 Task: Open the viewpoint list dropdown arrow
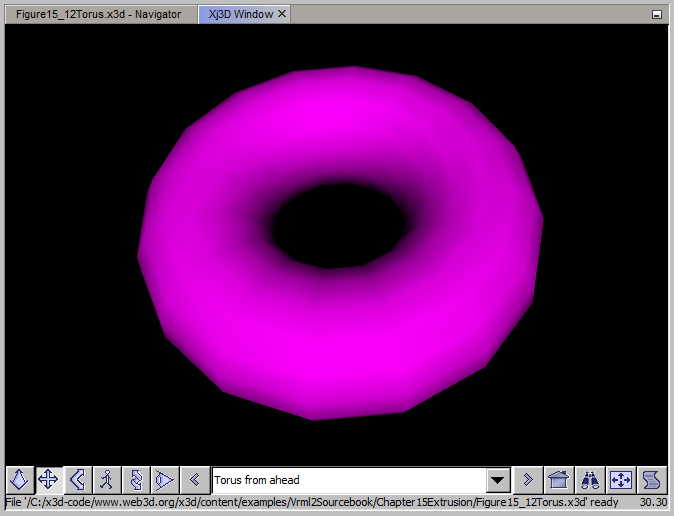point(498,480)
